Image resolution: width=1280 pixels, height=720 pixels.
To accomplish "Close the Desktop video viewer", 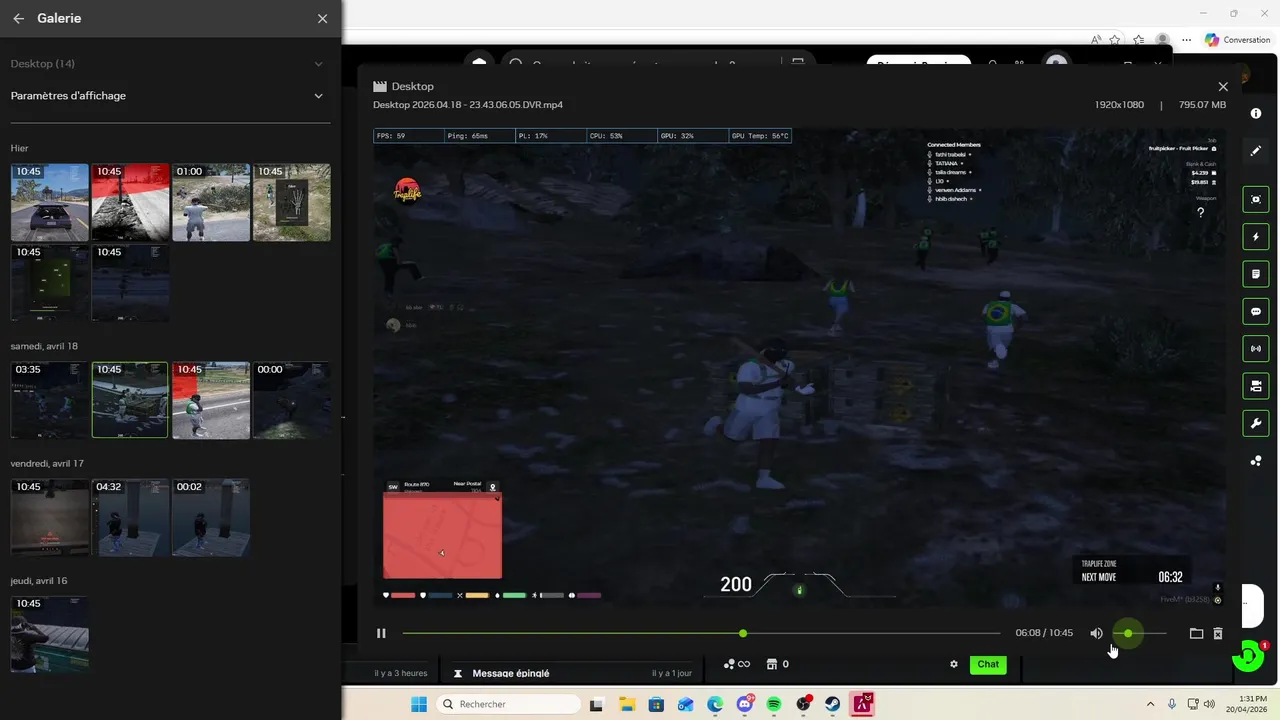I will click(x=1223, y=87).
